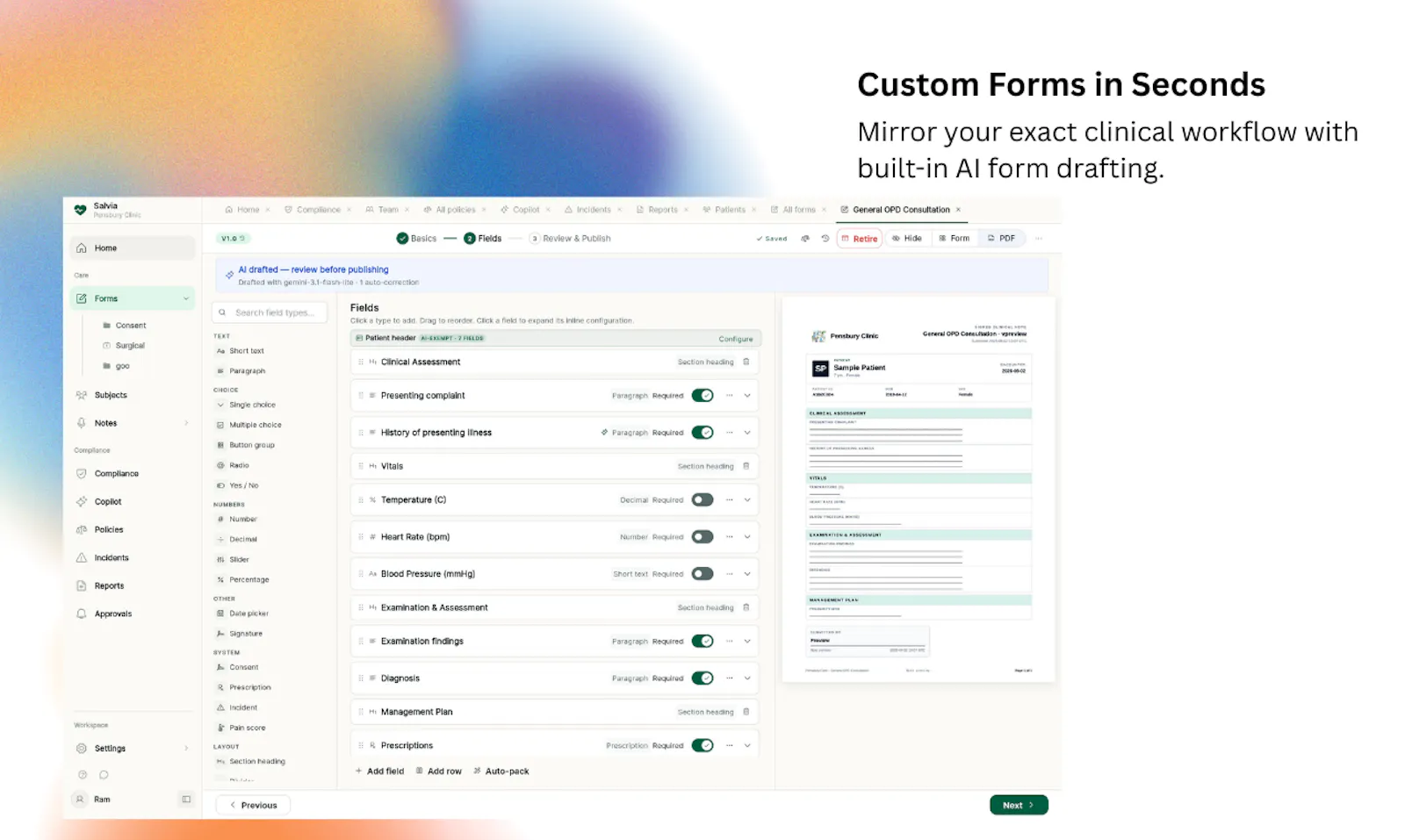Grab the drag handle of Heart Rate (bpm)
Image resolution: width=1405 pixels, height=840 pixels.
pos(361,537)
